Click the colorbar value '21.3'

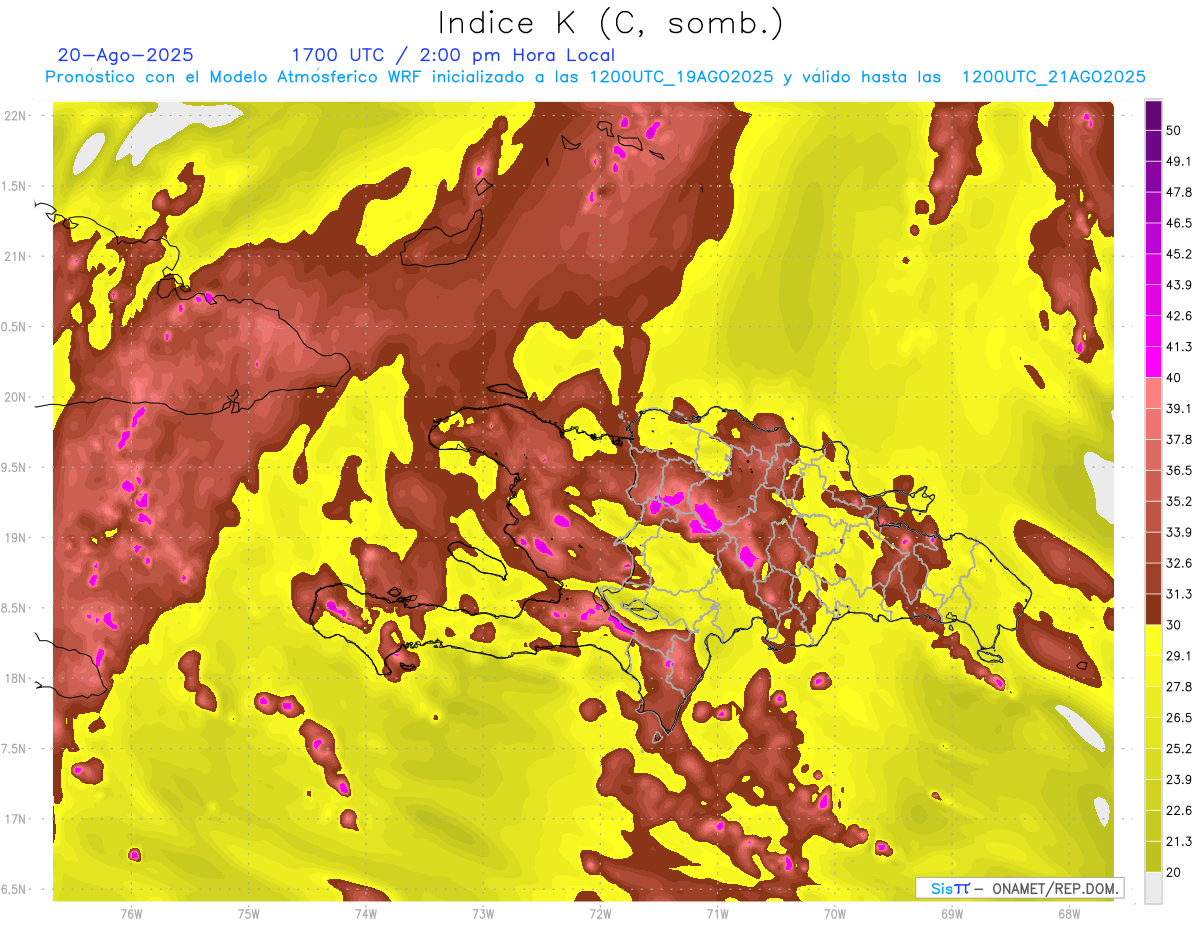1179,841
